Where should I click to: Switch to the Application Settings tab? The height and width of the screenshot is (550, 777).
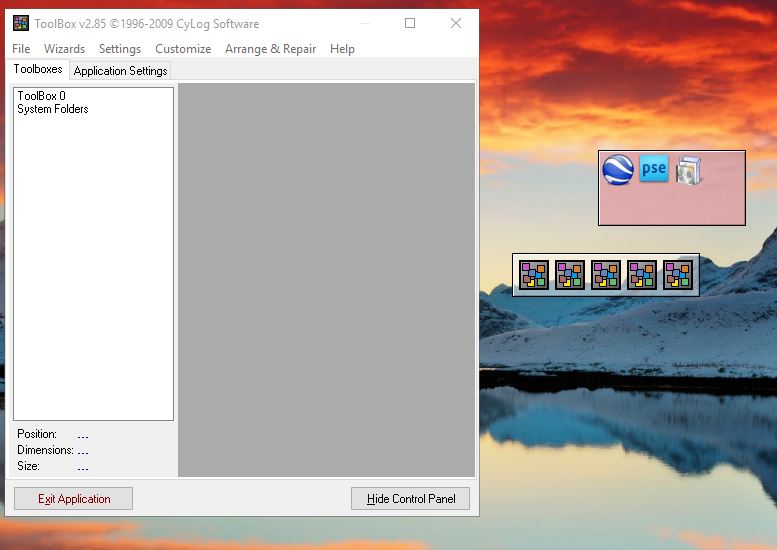click(120, 71)
